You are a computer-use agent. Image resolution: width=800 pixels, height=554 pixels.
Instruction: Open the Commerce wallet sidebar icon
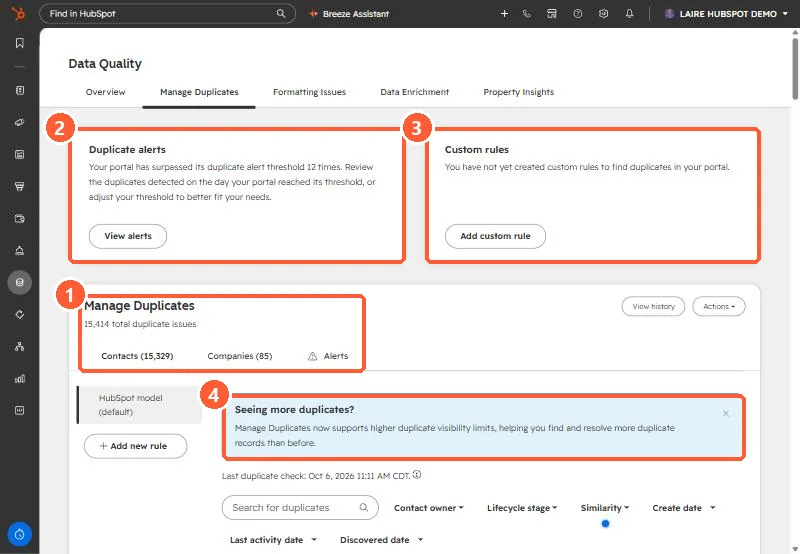[19, 218]
